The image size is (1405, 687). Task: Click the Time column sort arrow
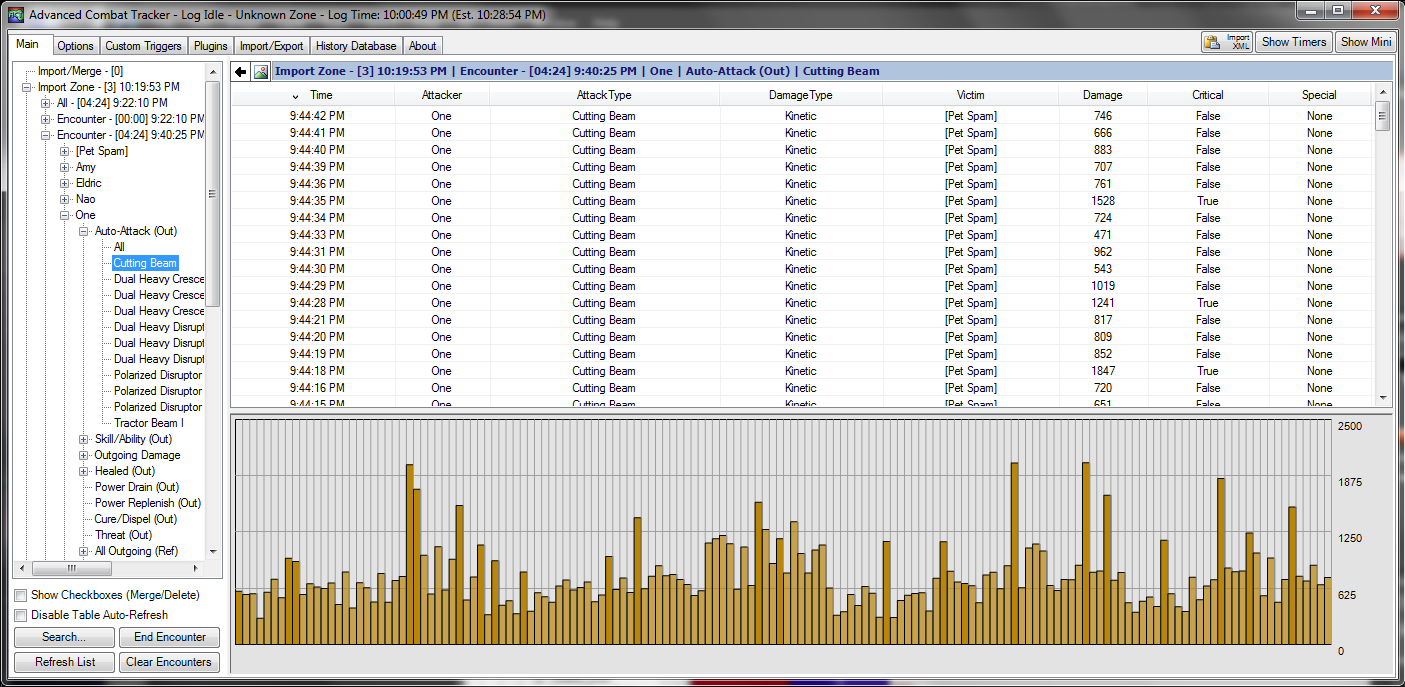(296, 96)
